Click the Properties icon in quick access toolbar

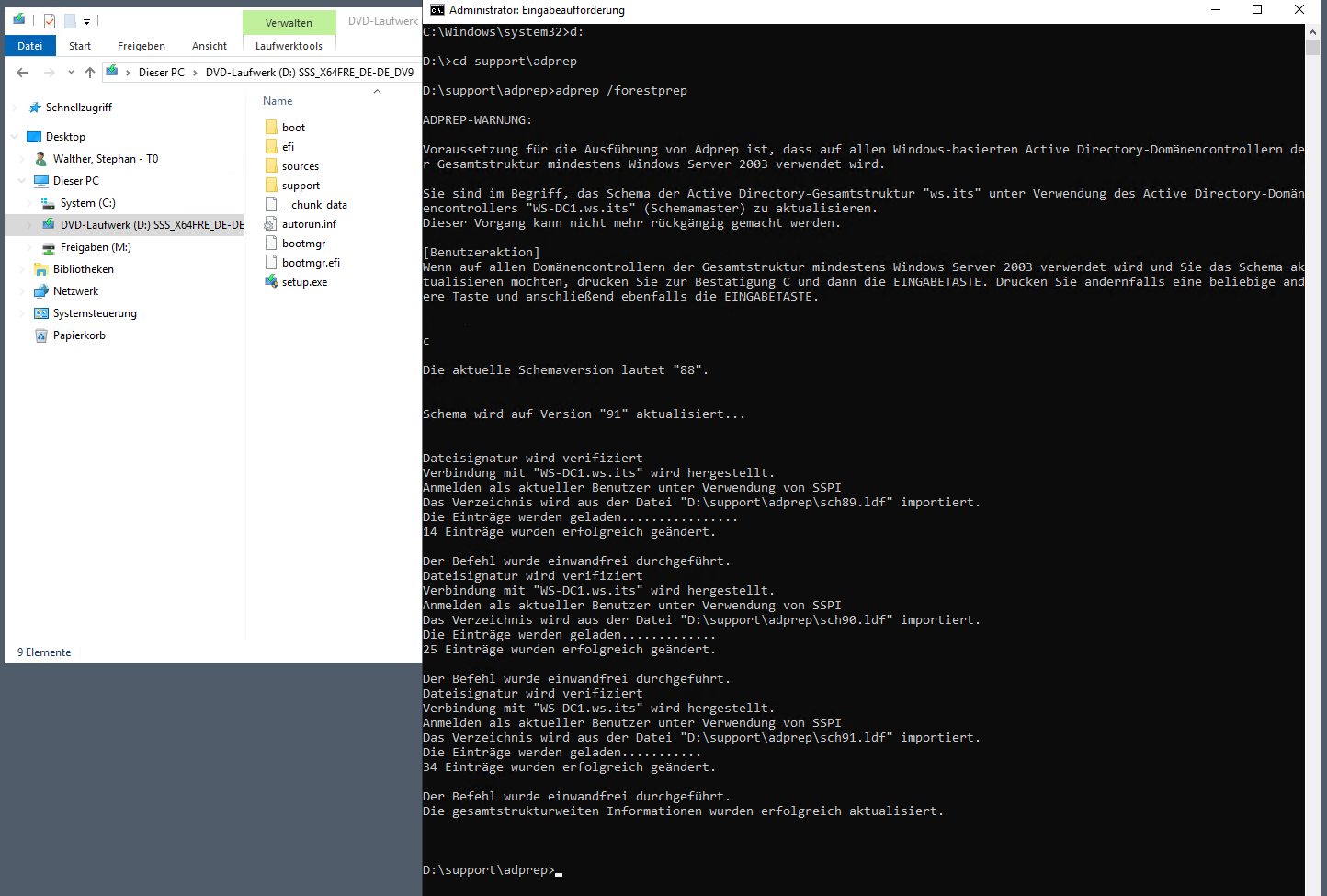tap(50, 20)
